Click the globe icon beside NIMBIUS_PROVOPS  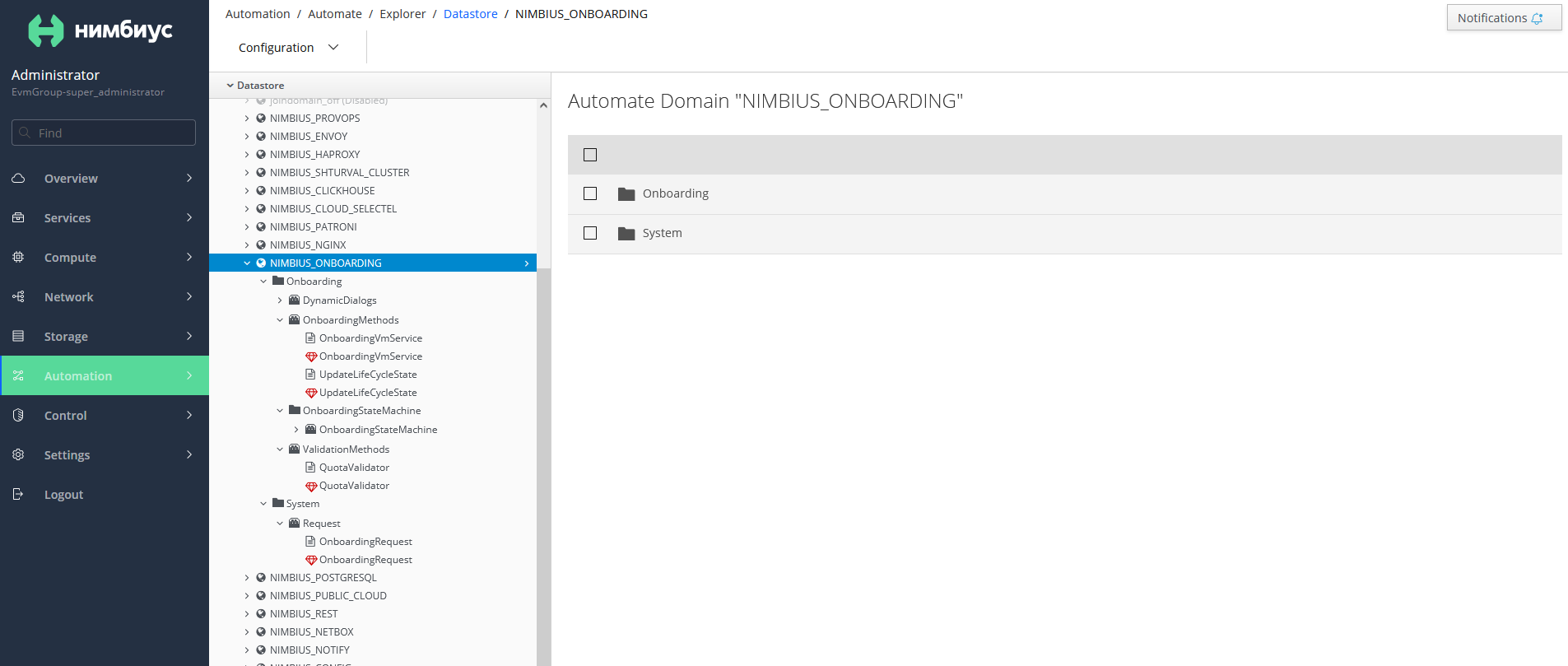click(x=261, y=118)
